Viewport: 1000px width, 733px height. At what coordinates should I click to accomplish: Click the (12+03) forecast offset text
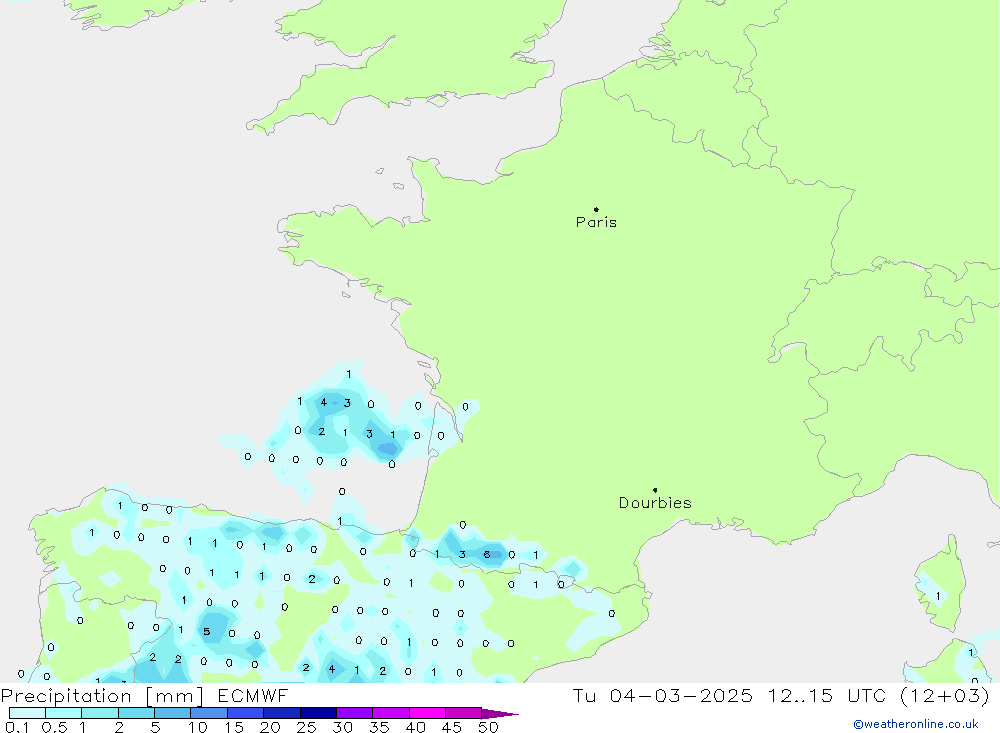[945, 695]
